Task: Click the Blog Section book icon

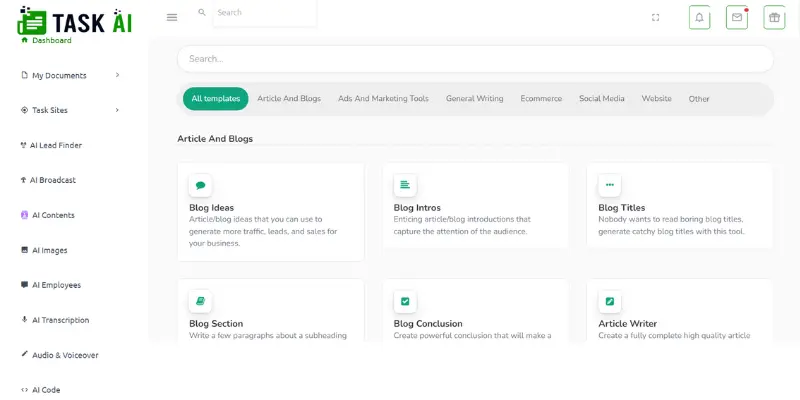Action: coord(201,302)
